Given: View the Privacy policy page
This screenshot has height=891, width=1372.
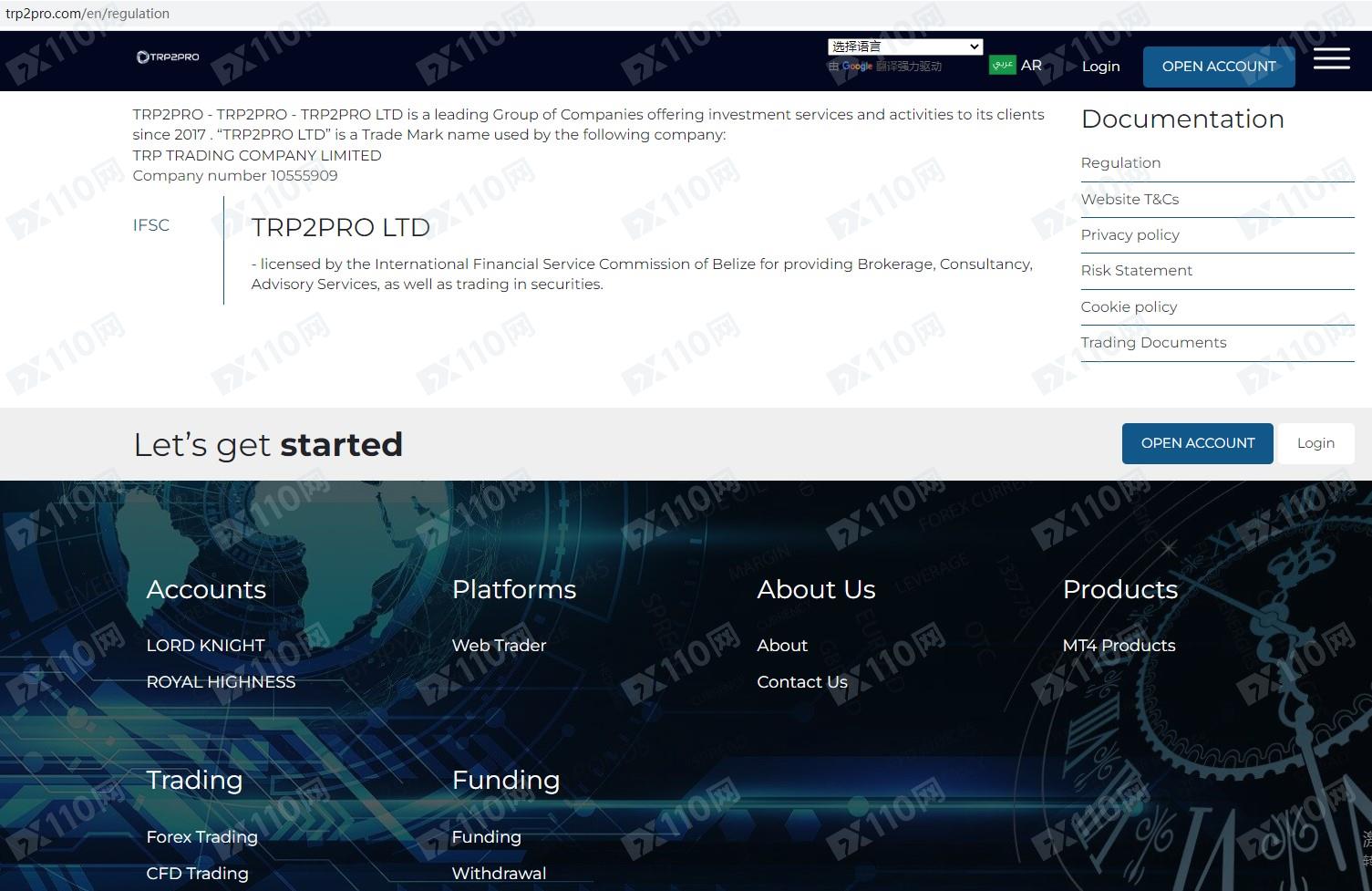Looking at the screenshot, I should (1130, 235).
